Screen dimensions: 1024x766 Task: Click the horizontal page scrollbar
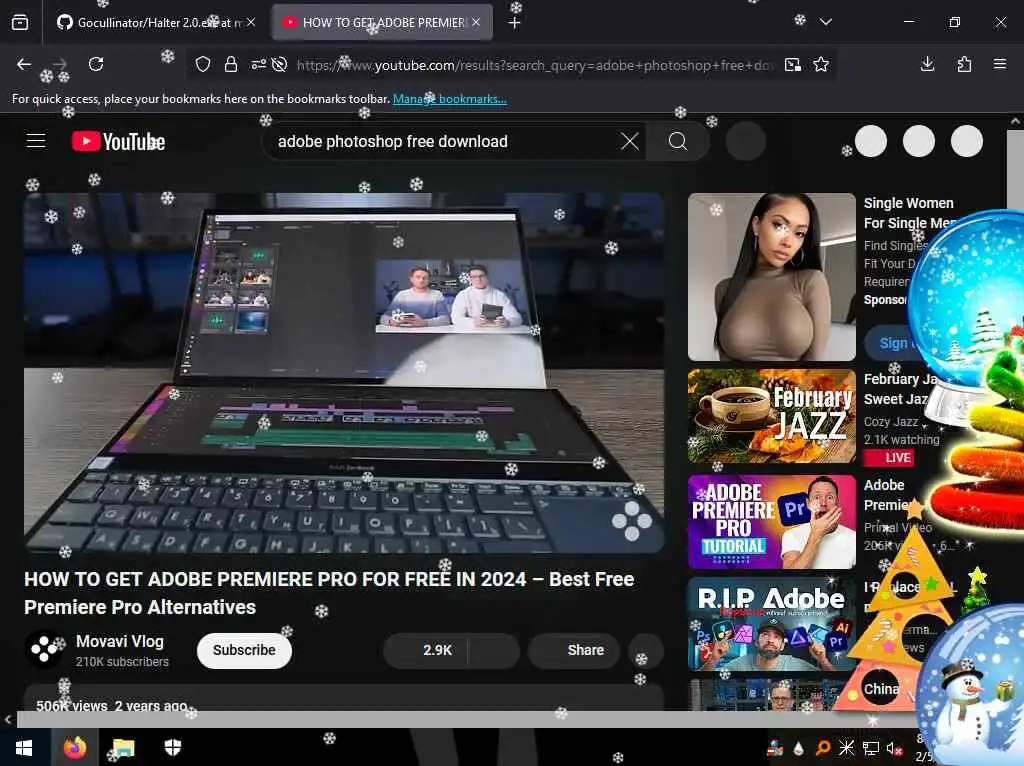[465, 719]
